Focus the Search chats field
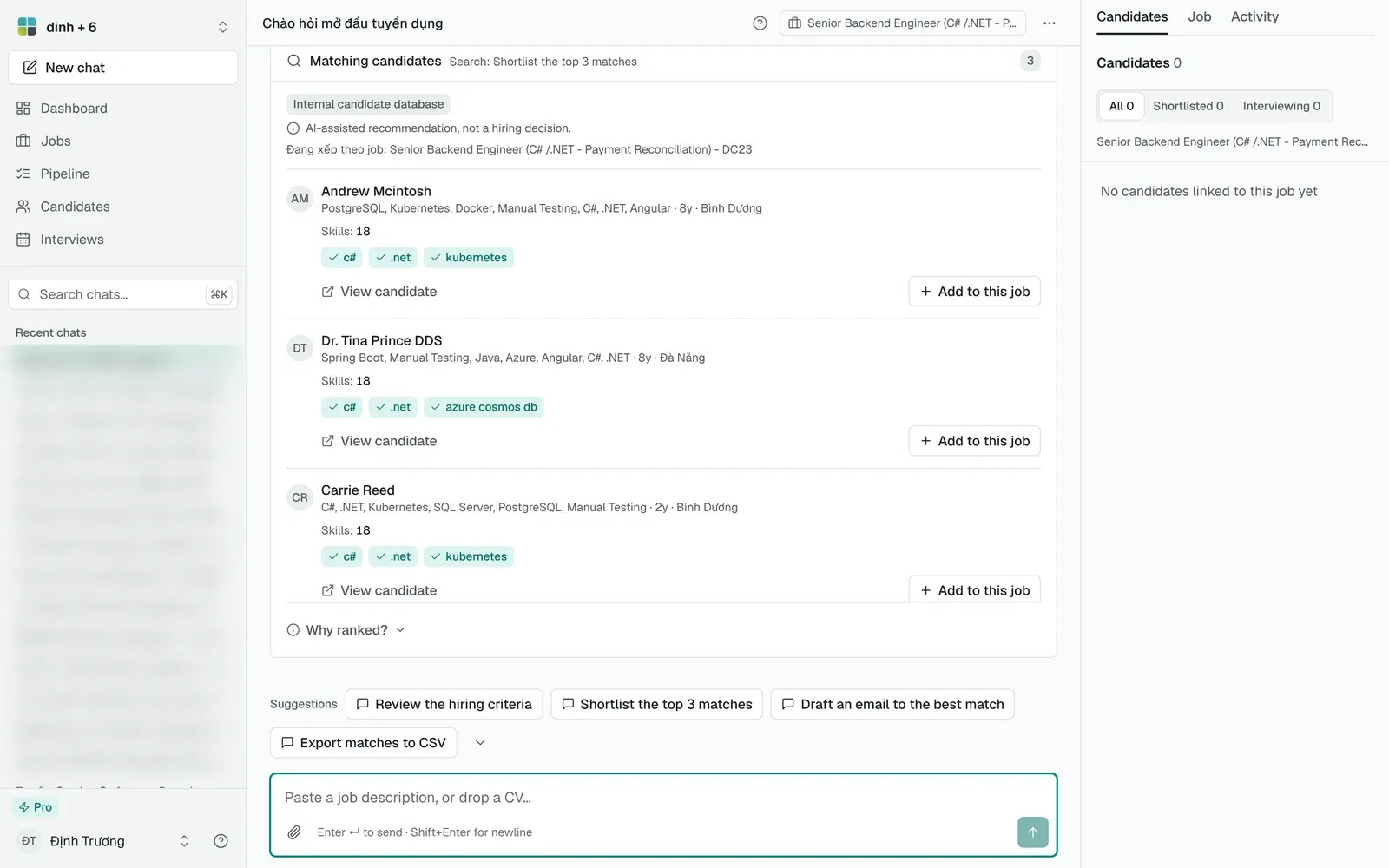 pyautogui.click(x=123, y=294)
